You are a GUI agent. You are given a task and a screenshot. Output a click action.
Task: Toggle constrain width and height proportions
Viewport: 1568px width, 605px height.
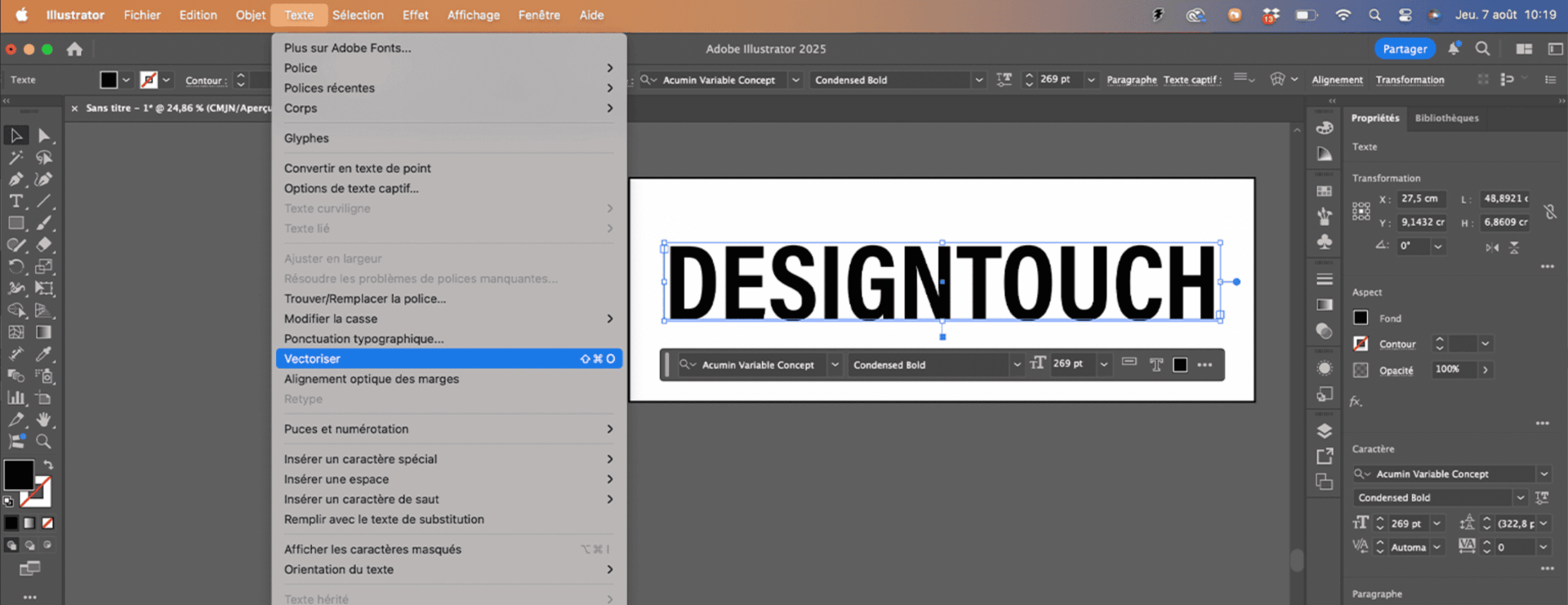(1550, 211)
